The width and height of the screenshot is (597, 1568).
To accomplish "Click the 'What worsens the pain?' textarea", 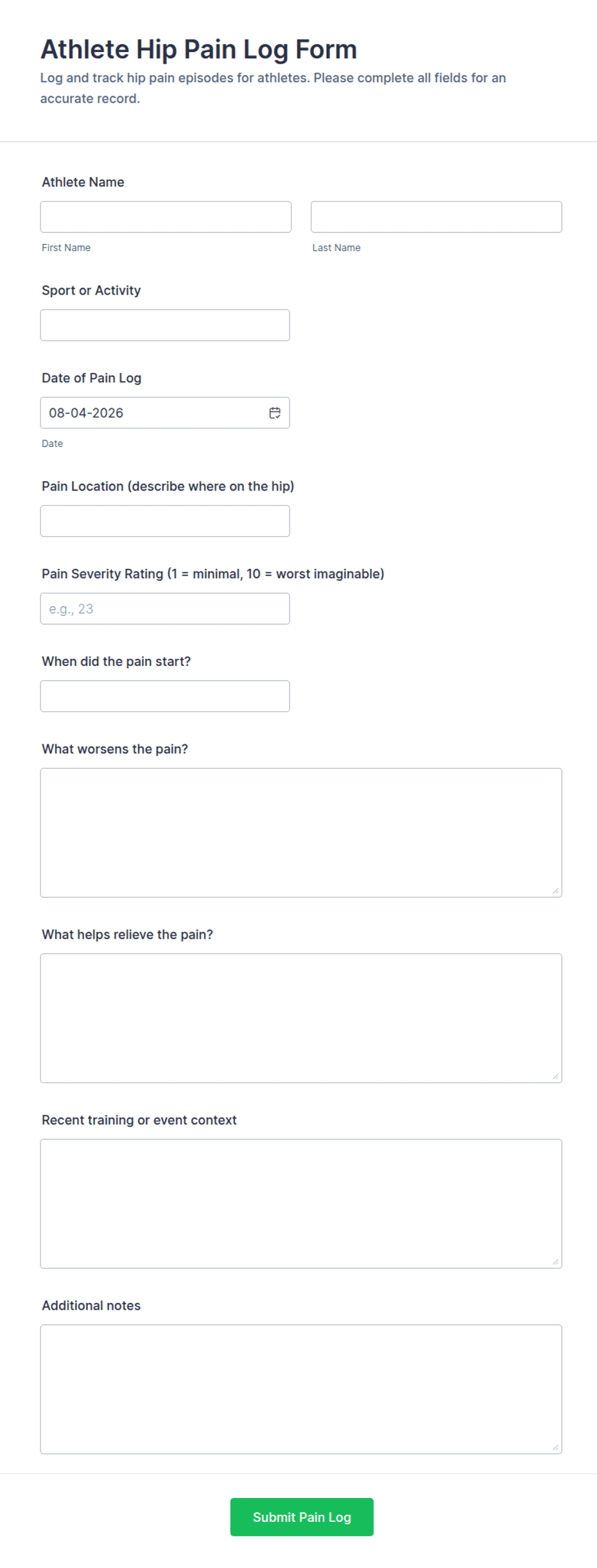I will pos(301,833).
